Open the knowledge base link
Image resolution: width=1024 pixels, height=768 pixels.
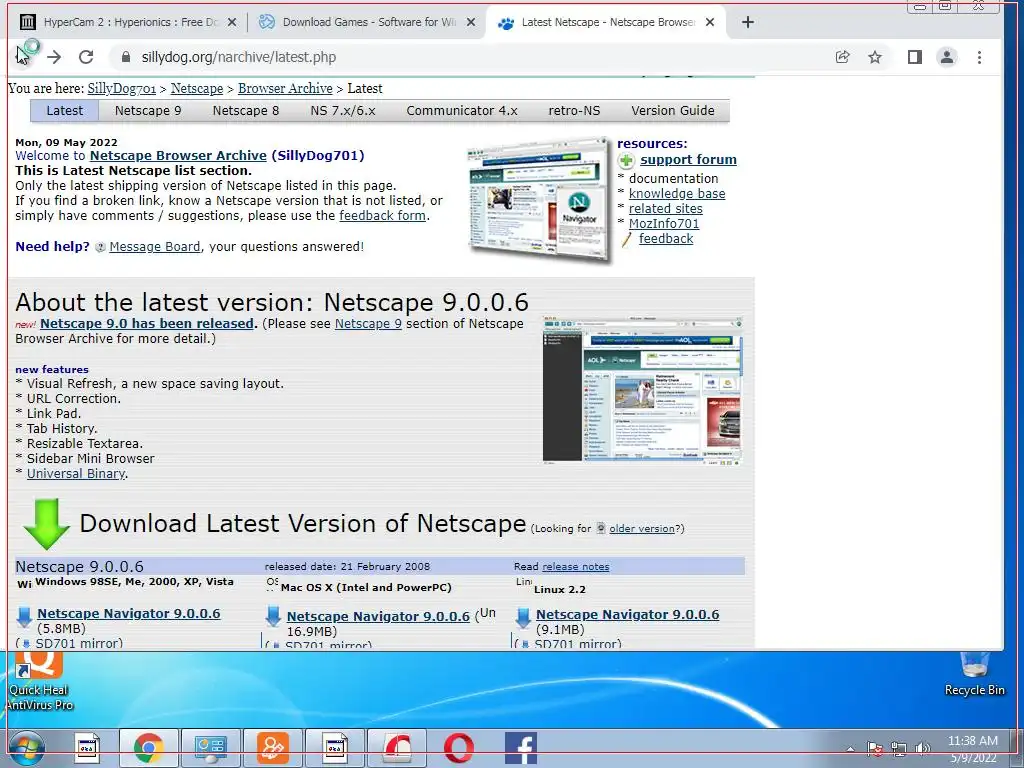pyautogui.click(x=677, y=193)
